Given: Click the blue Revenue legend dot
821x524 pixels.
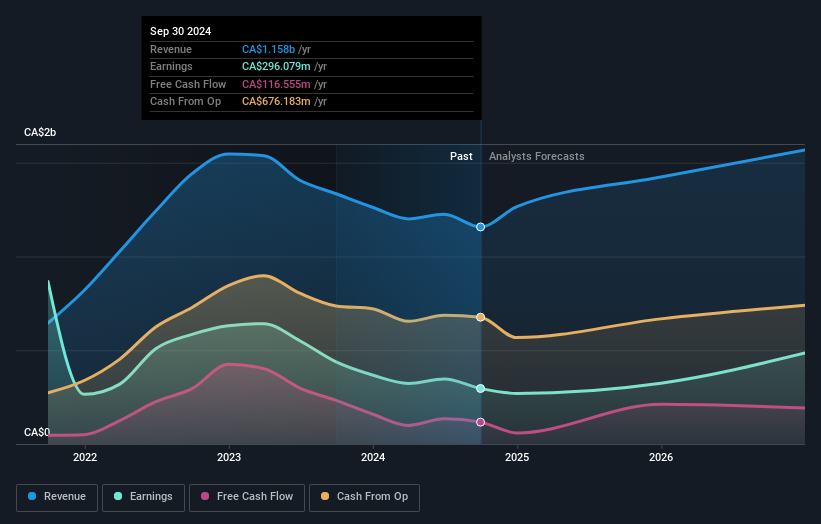Looking at the screenshot, I should (x=32, y=496).
